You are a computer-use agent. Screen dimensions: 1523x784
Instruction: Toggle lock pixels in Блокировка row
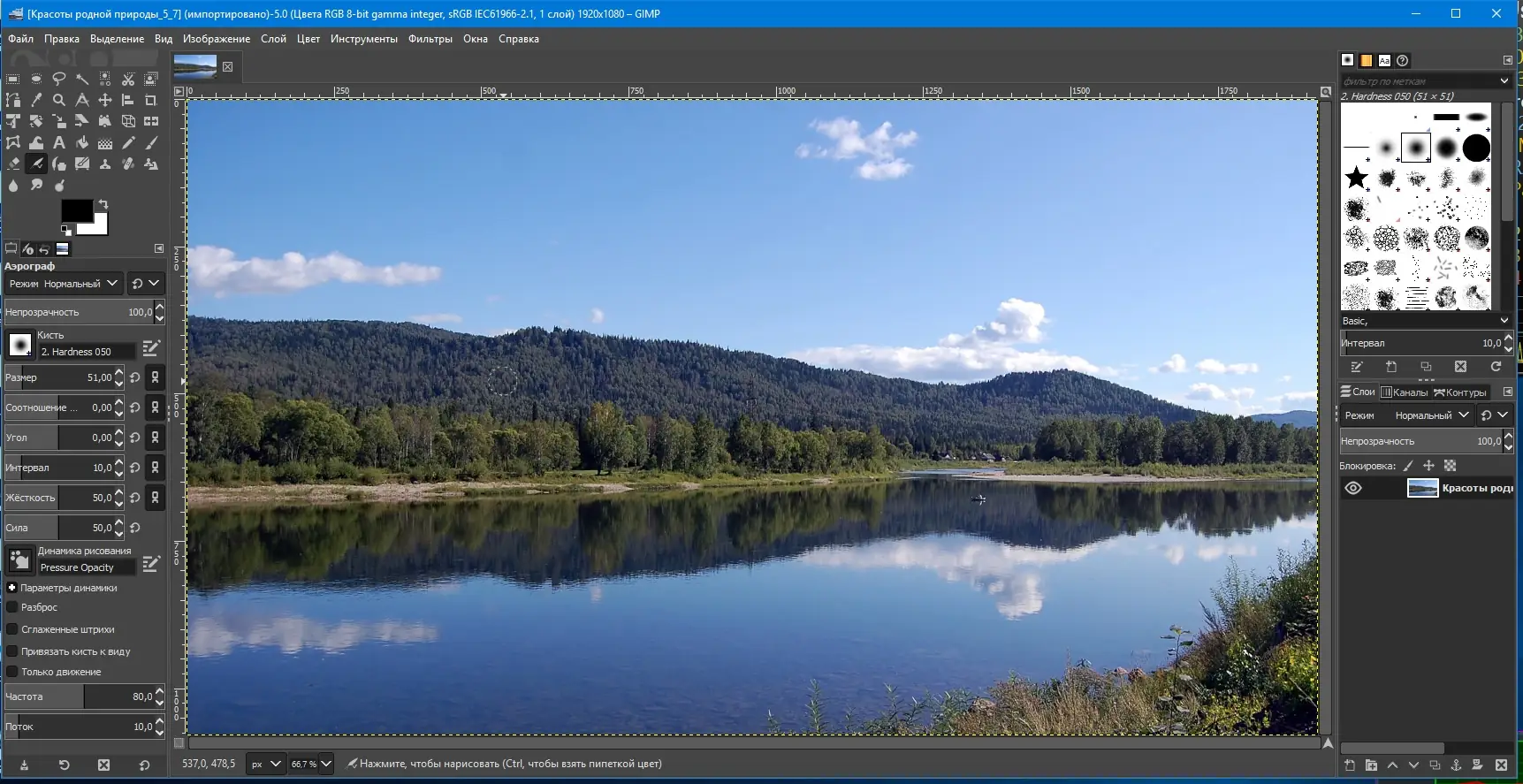tap(1408, 466)
